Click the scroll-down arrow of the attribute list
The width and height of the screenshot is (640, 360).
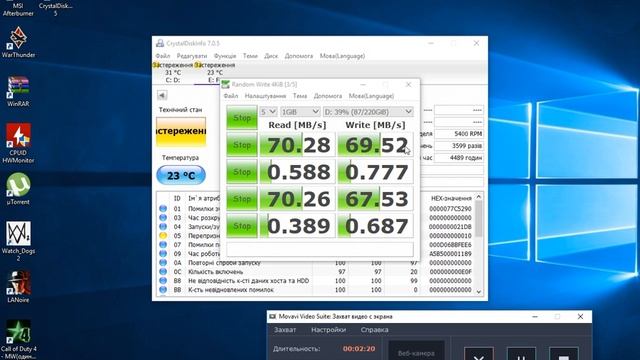point(479,292)
